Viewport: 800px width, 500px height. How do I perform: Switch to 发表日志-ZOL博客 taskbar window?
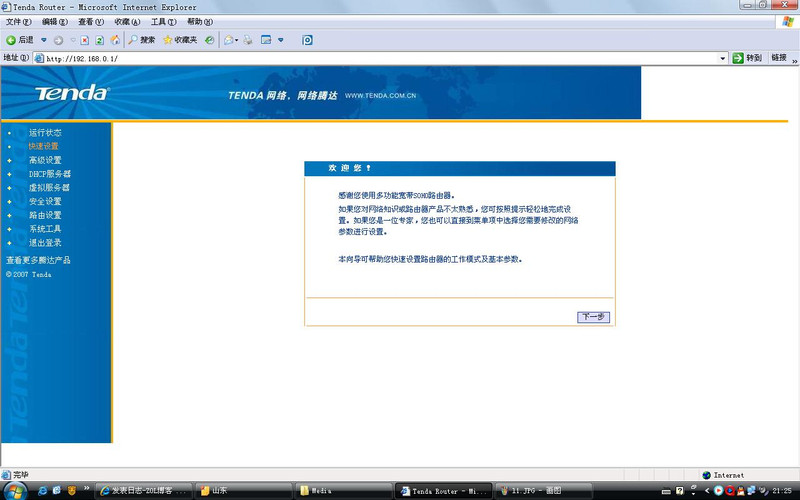point(144,491)
